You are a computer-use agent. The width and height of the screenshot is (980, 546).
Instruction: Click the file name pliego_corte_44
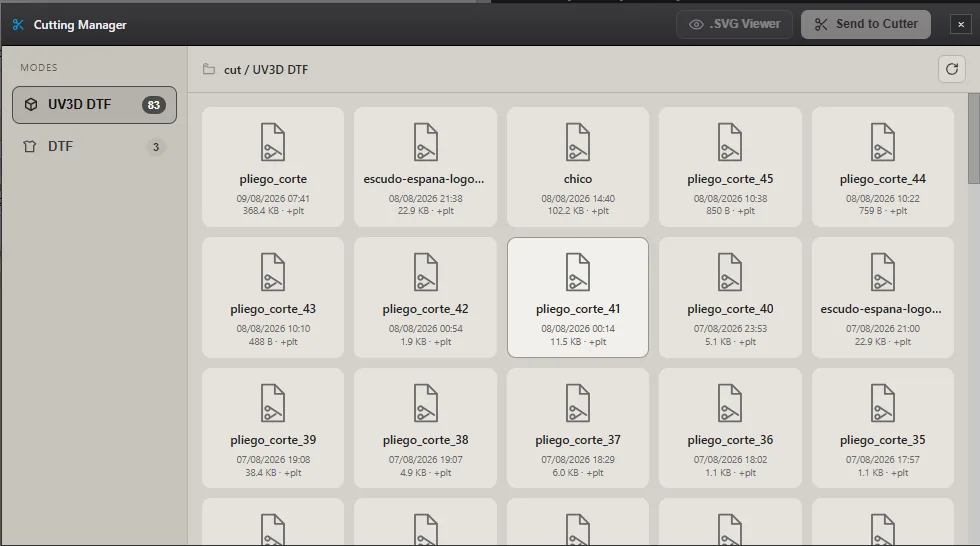tap(882, 179)
